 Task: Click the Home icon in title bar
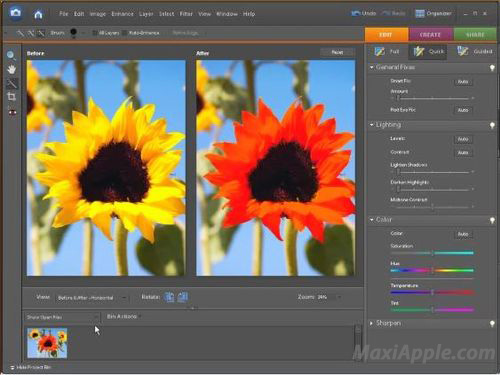[38, 14]
